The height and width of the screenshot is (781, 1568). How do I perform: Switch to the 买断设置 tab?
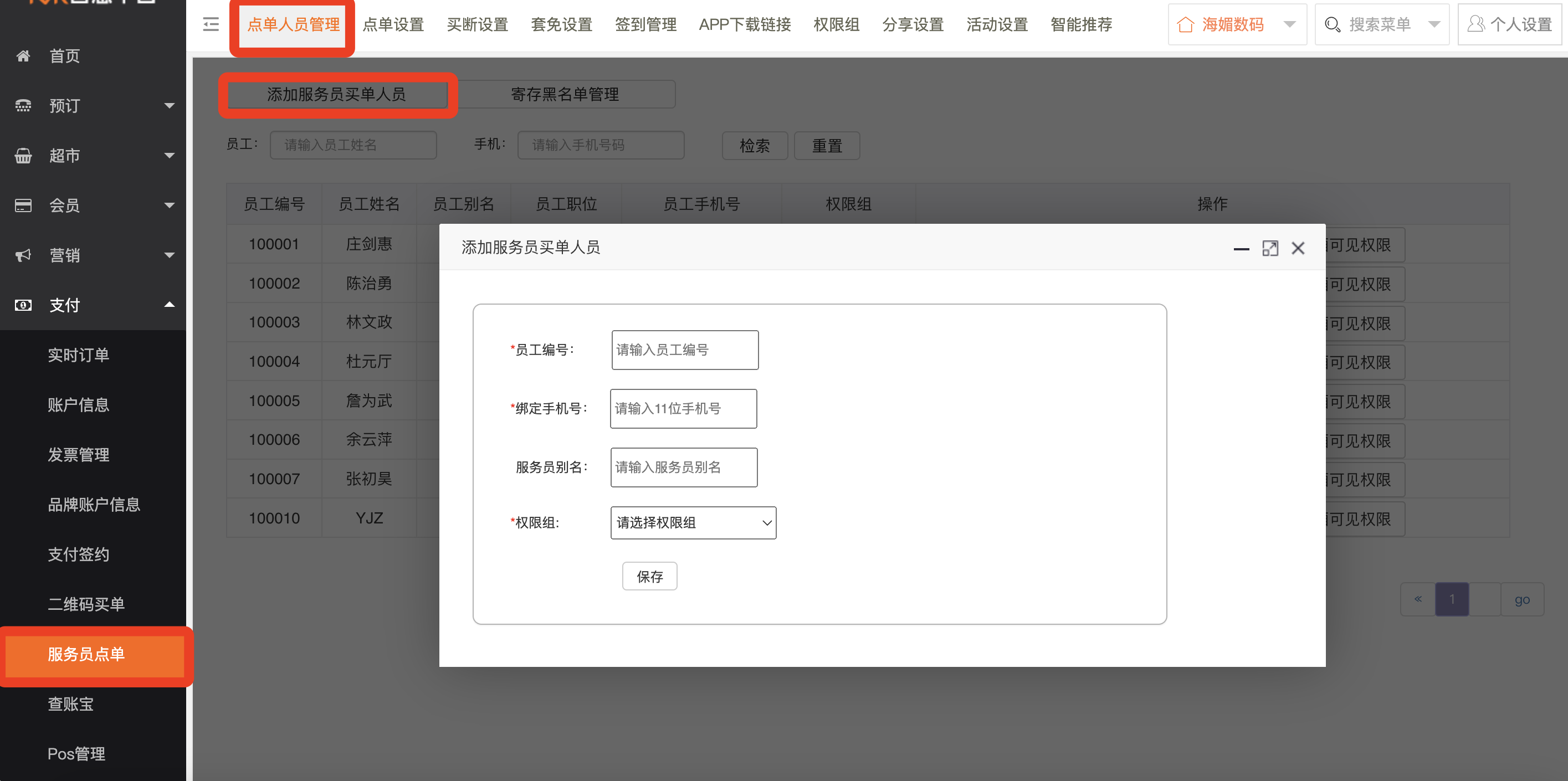click(477, 24)
